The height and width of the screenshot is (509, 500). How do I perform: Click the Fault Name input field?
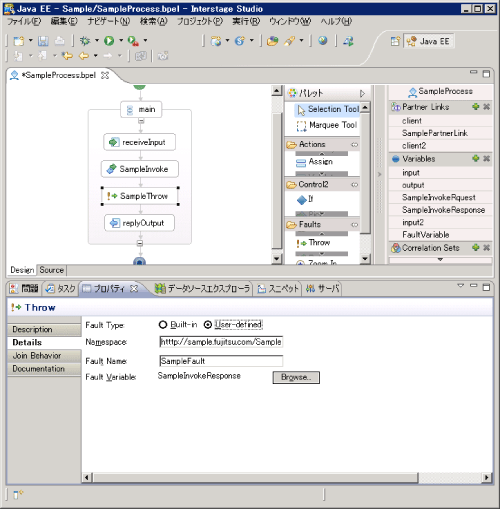(x=221, y=361)
